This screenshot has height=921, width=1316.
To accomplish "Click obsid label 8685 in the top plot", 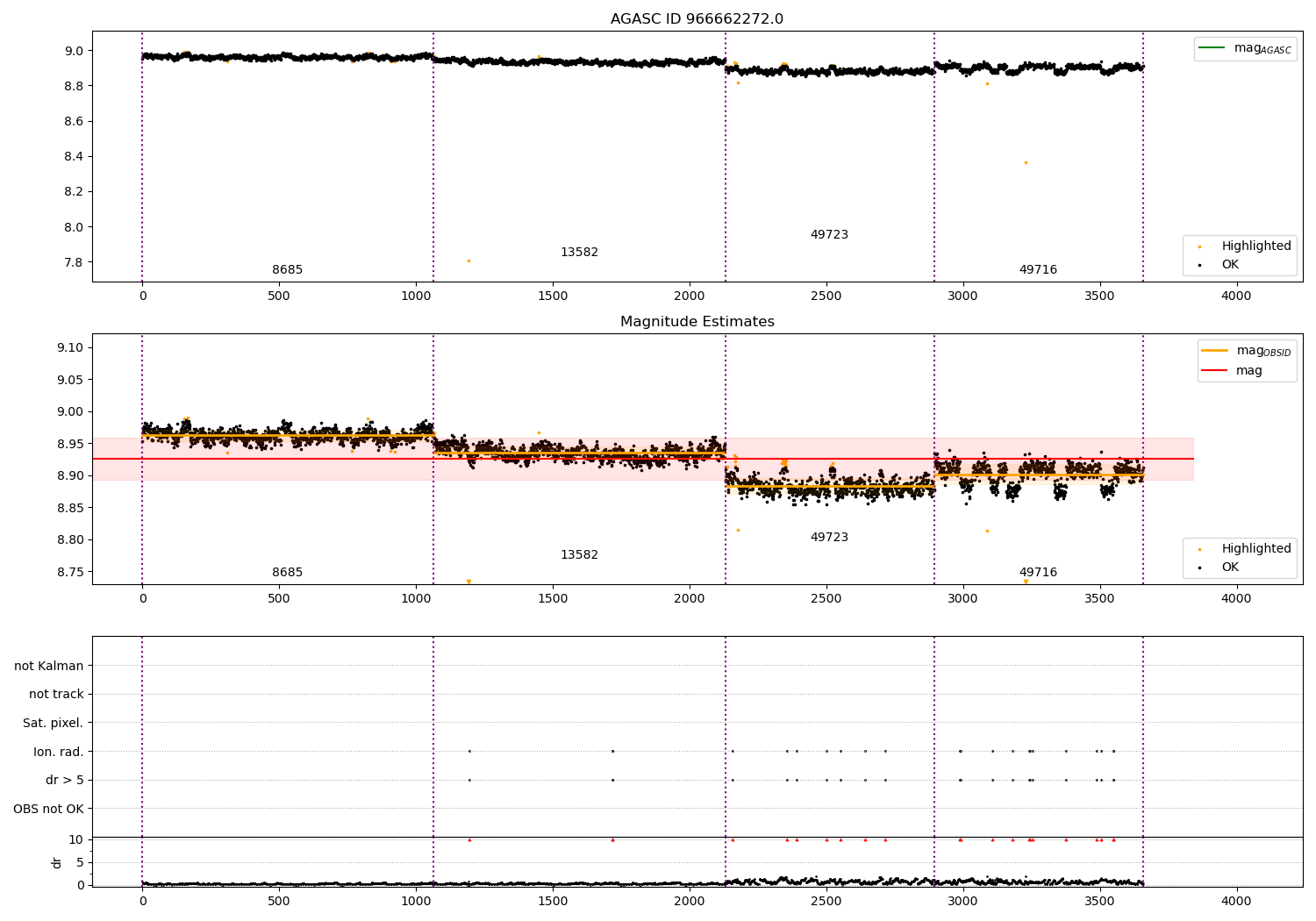I will pos(287,269).
